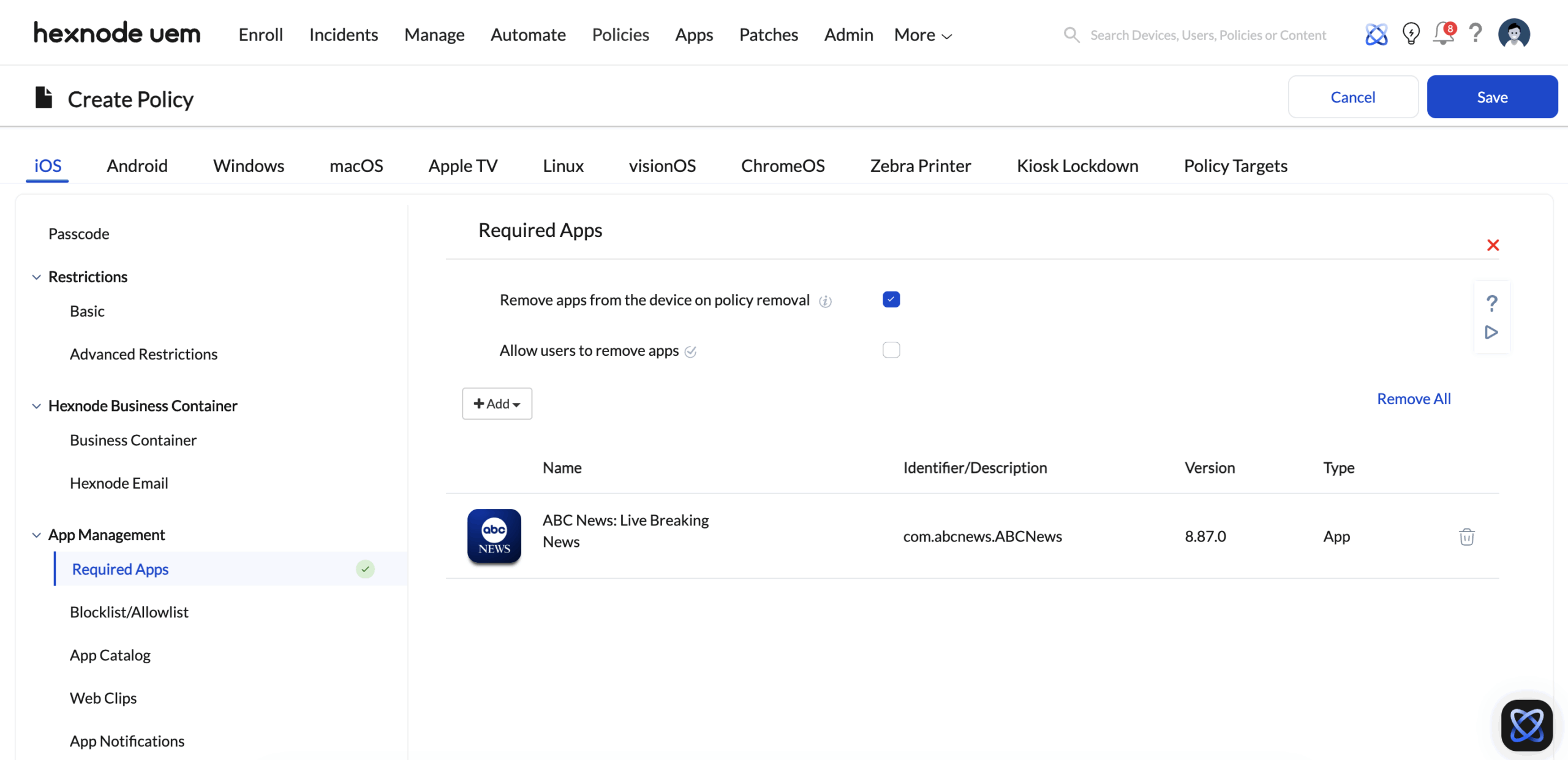Image resolution: width=1568 pixels, height=760 pixels.
Task: Select Basic under Restrictions
Action: click(x=87, y=312)
